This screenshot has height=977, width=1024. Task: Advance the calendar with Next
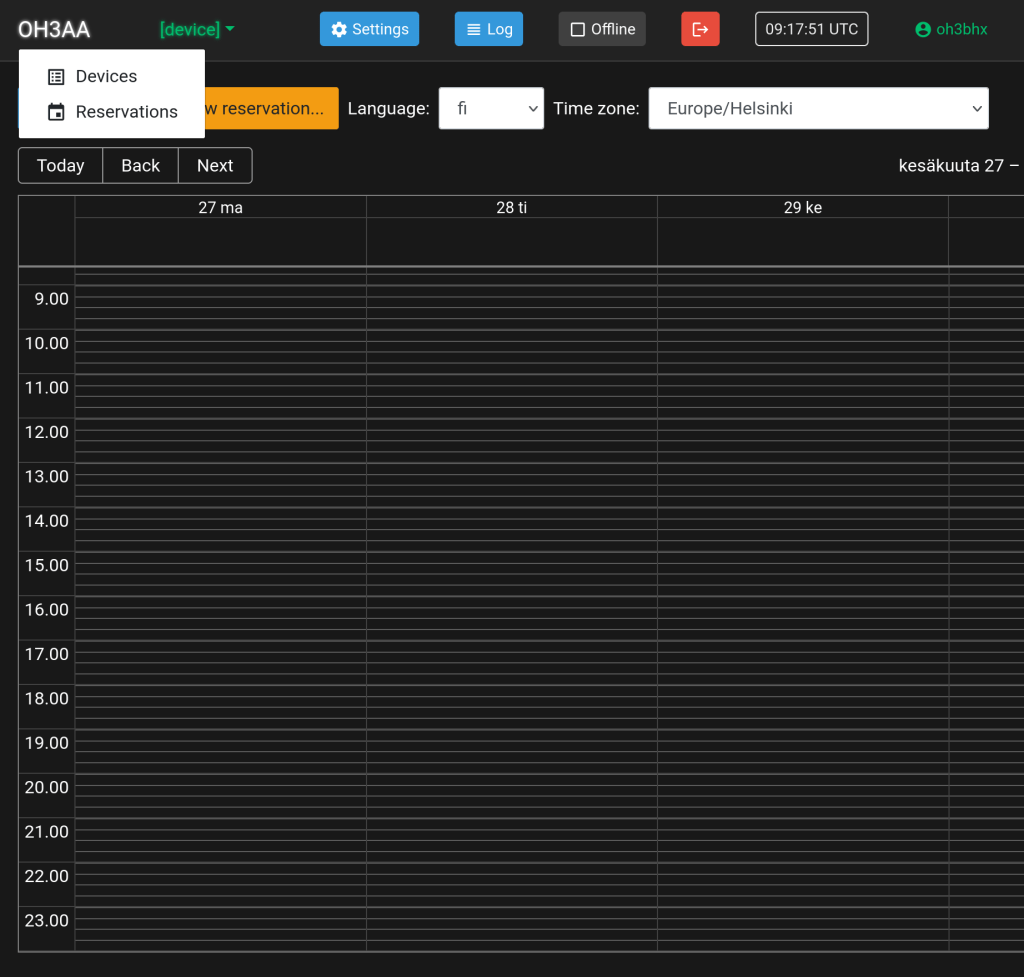pos(215,166)
